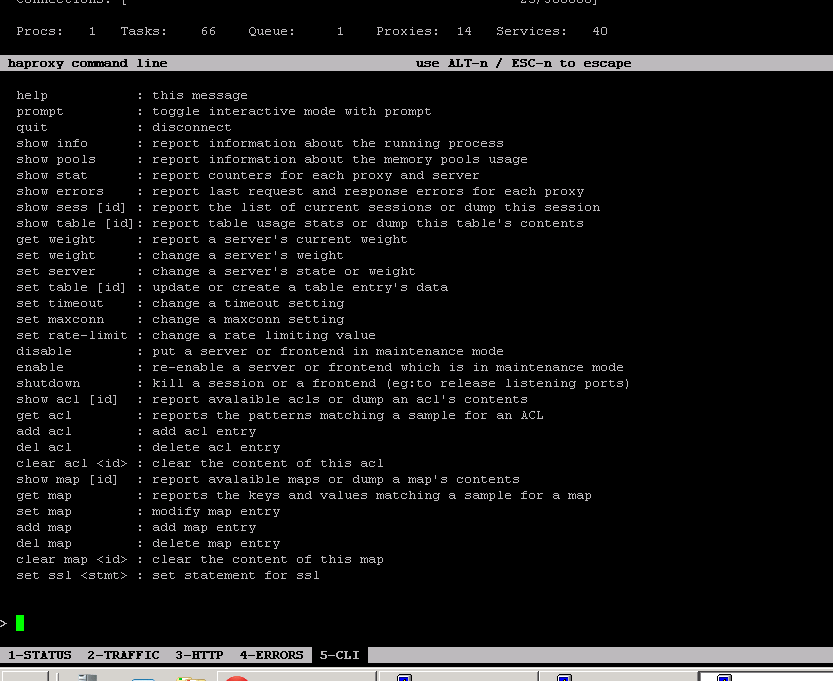The image size is (833, 681).
Task: Click the 'set ssl <stmt>' command row
Action: tap(168, 575)
